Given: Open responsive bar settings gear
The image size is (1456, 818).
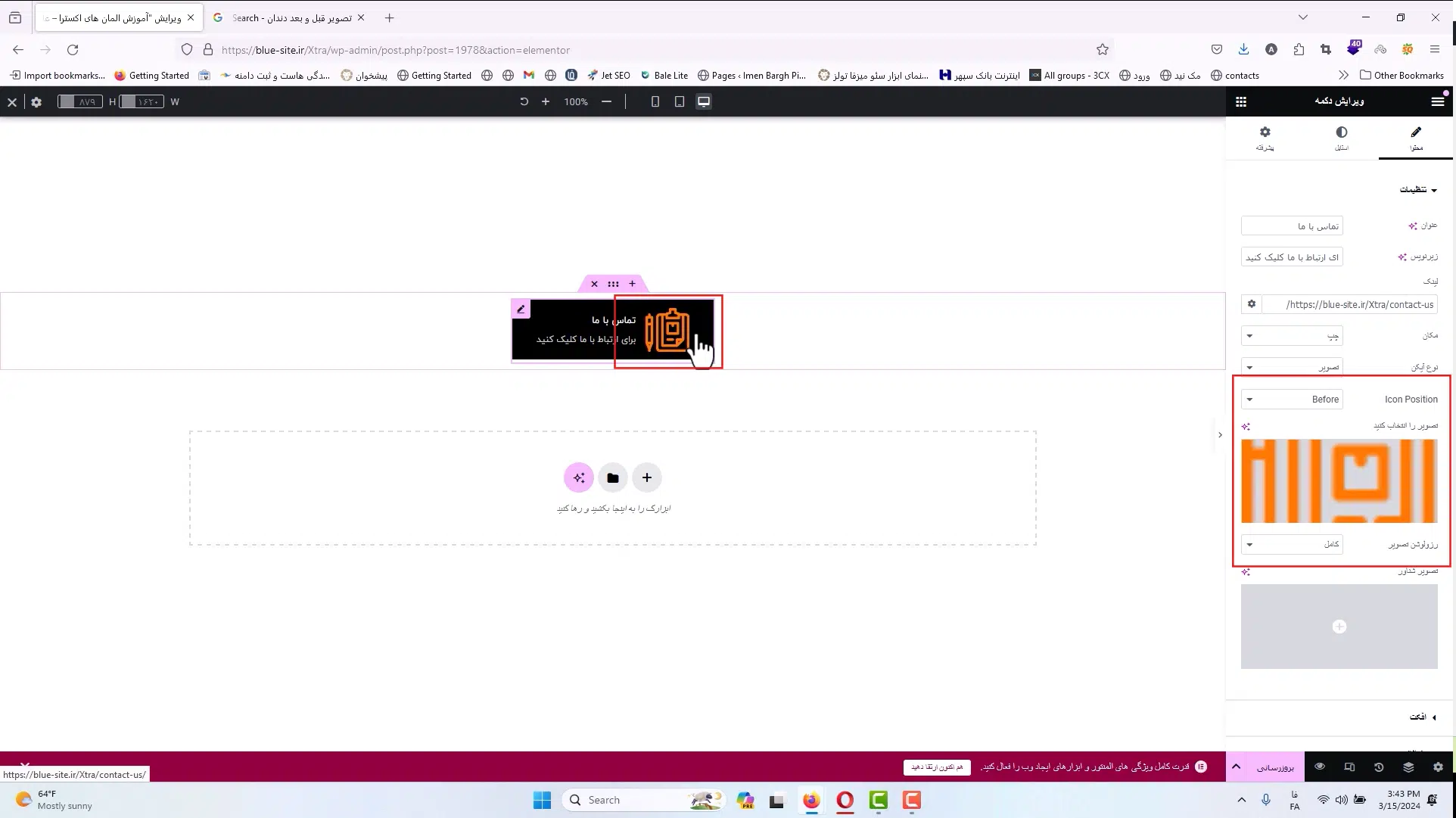Looking at the screenshot, I should 36,102.
